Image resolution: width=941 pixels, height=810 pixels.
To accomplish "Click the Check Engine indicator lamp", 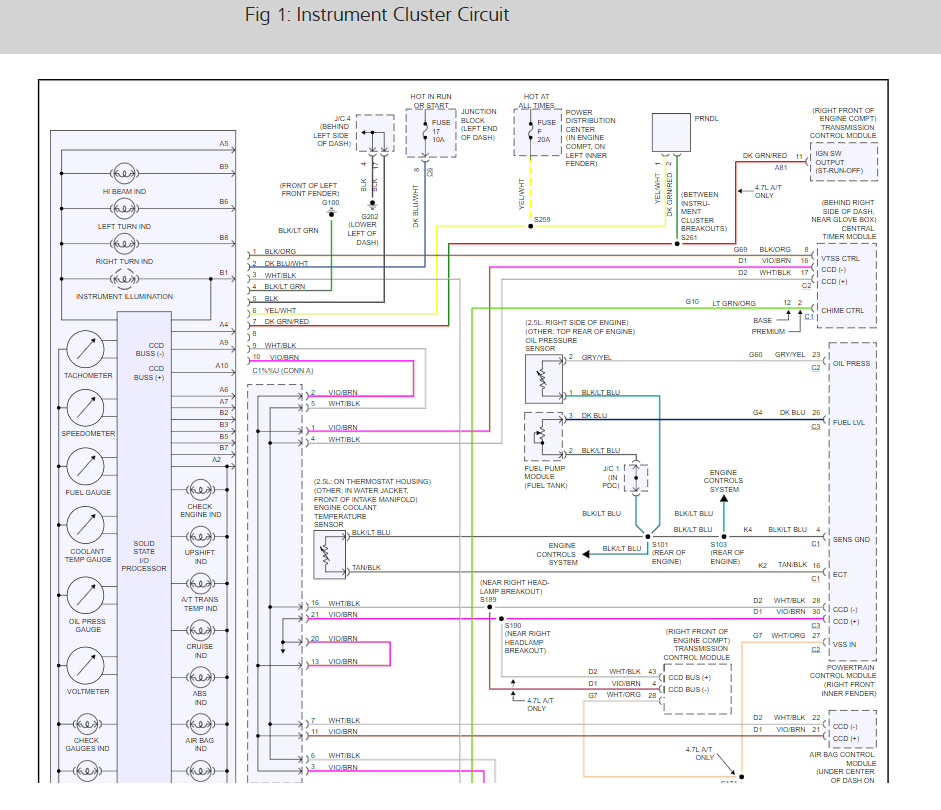I will point(200,490).
